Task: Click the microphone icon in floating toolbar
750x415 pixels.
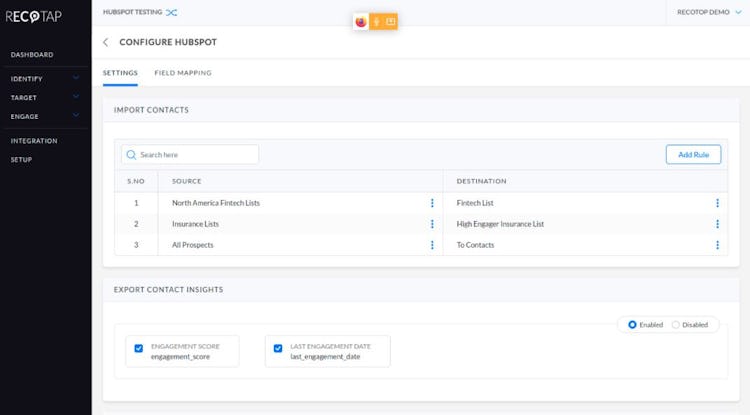Action: point(376,22)
